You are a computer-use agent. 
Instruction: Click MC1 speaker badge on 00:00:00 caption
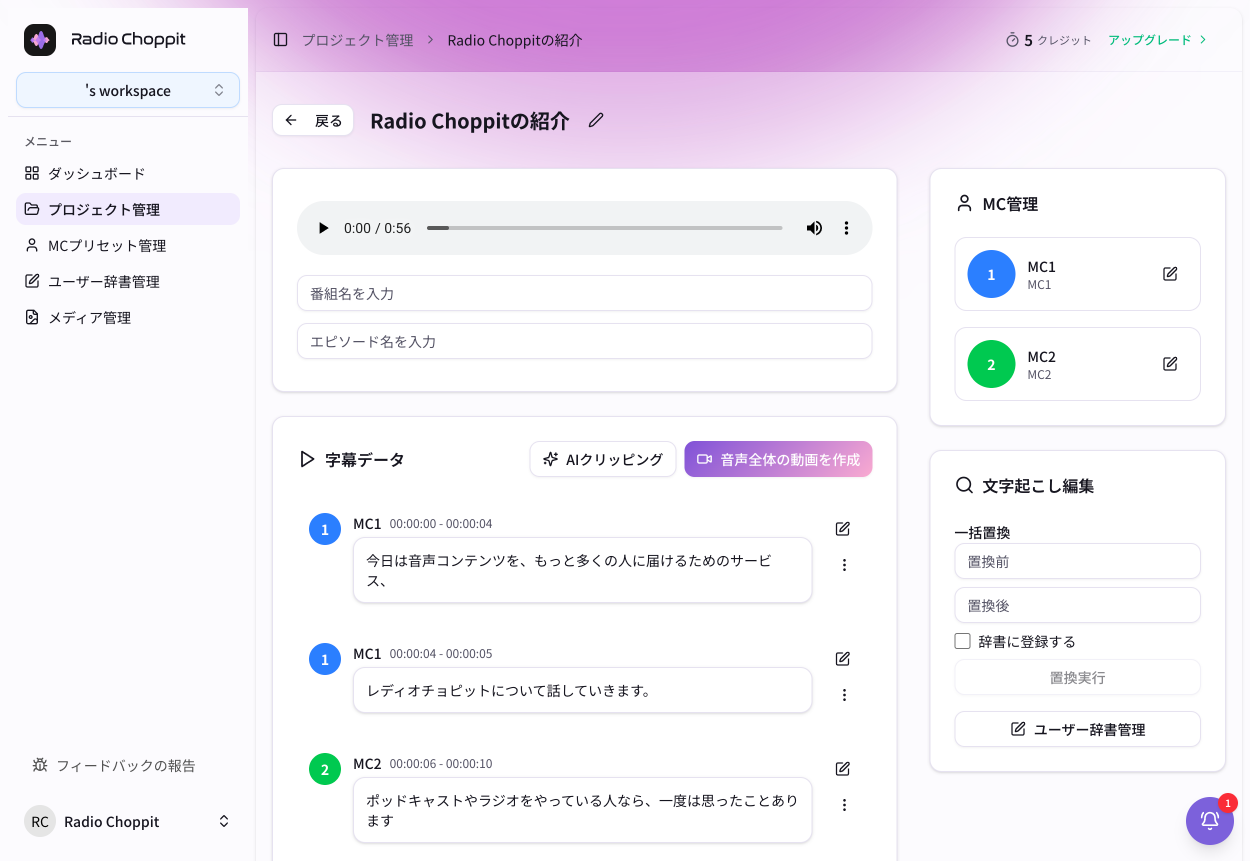click(x=325, y=529)
